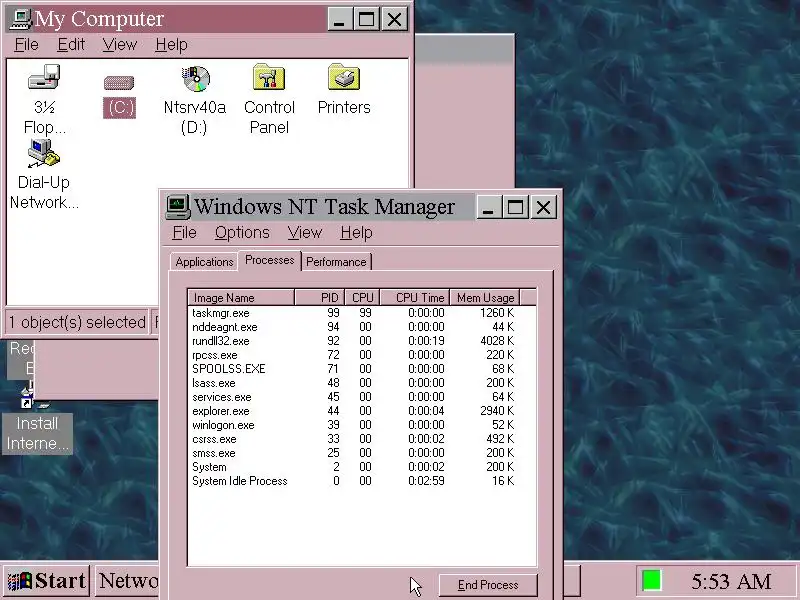Open View menu in My Computer
800x600 pixels.
(x=119, y=45)
